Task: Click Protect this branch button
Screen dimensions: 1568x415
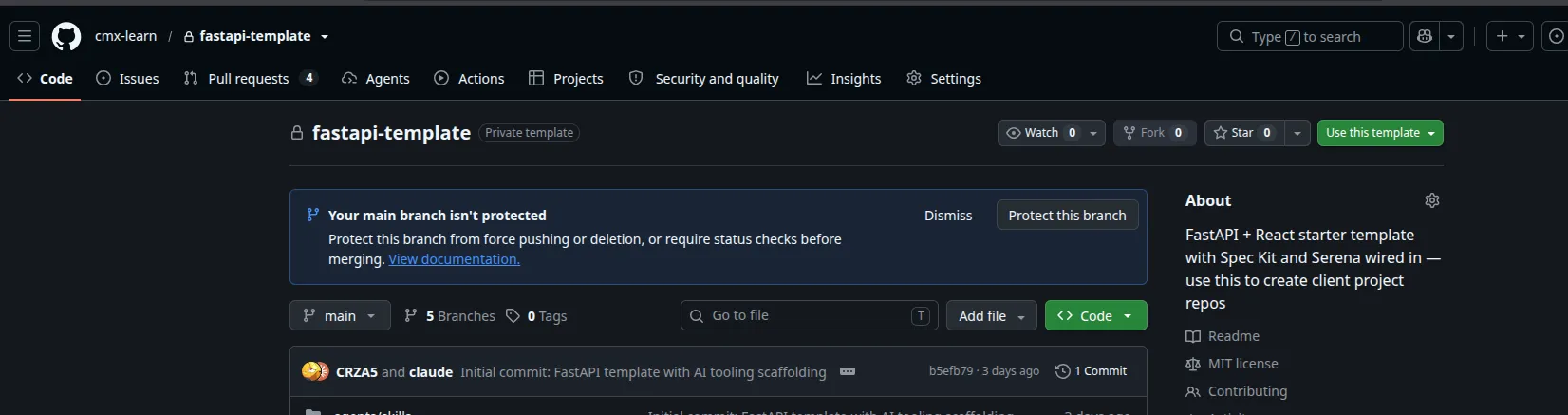Action: tap(1067, 216)
